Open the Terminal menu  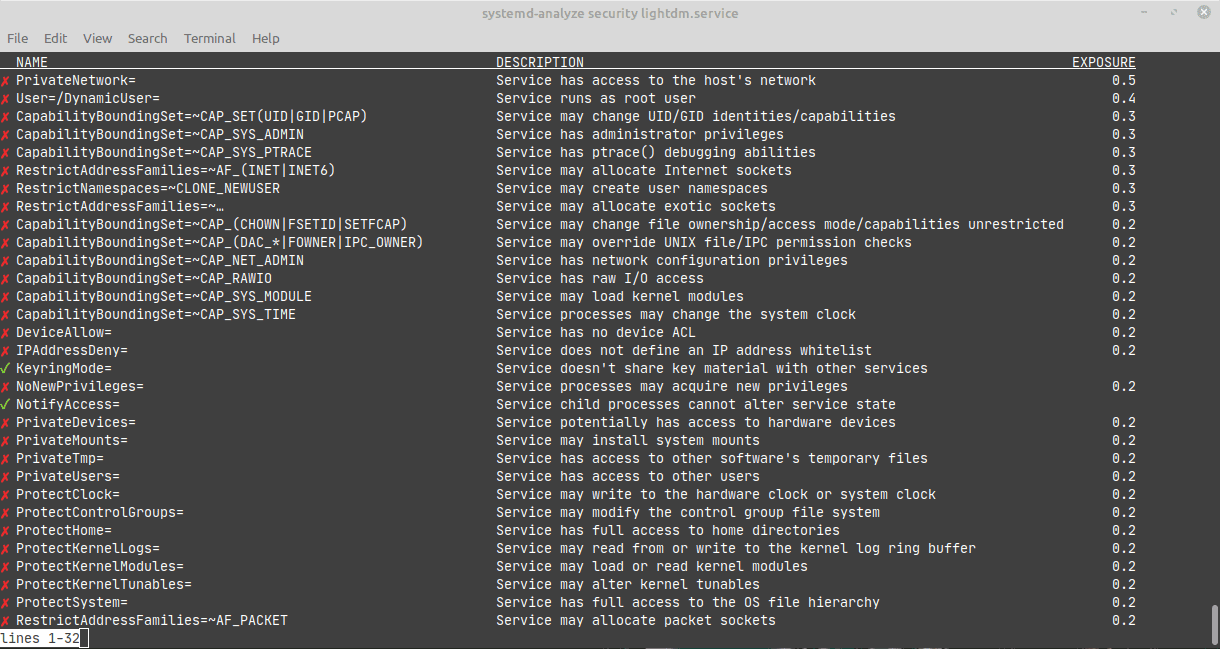click(209, 38)
